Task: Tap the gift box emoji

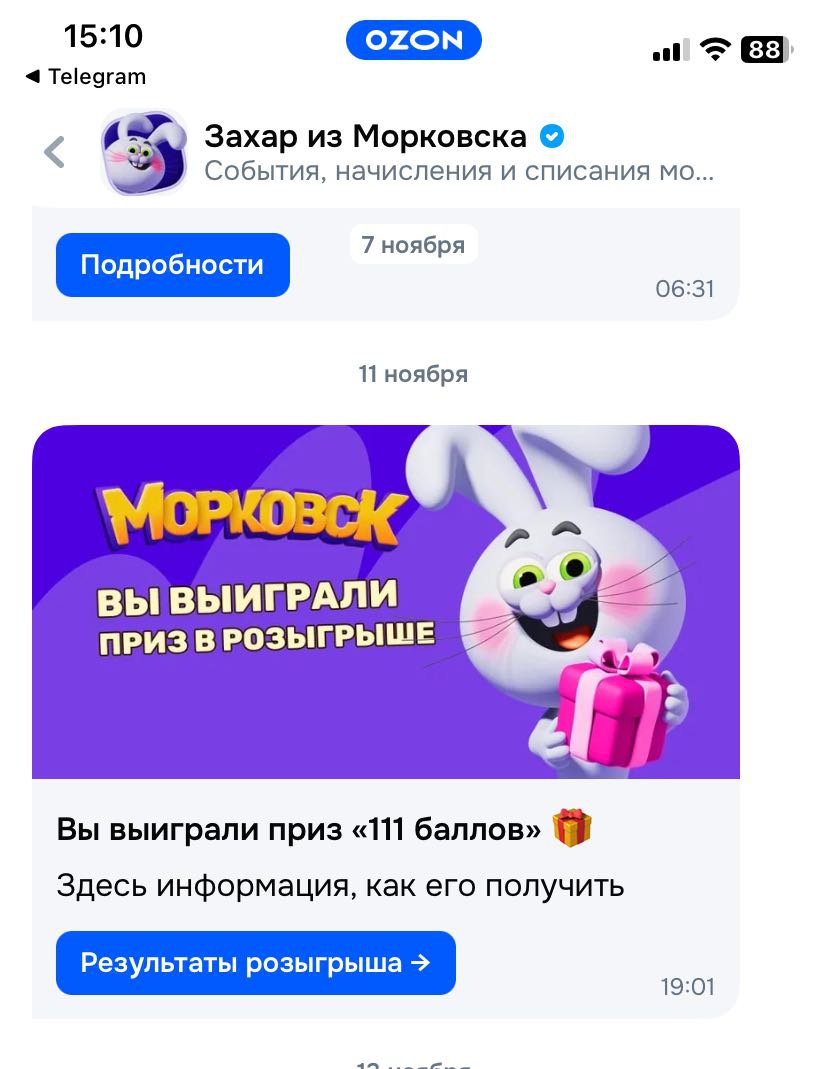Action: (571, 828)
